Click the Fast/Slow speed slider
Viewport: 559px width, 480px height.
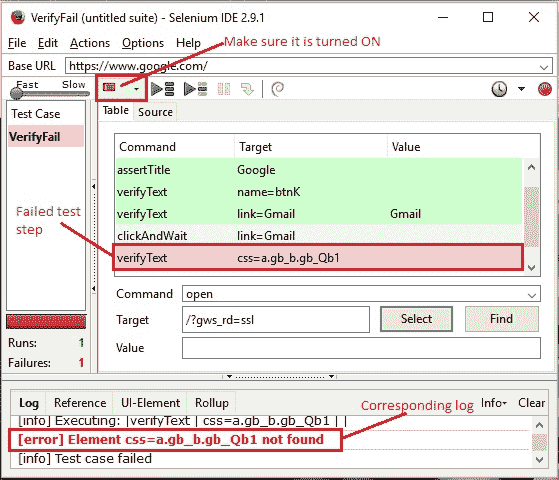(x=50, y=93)
